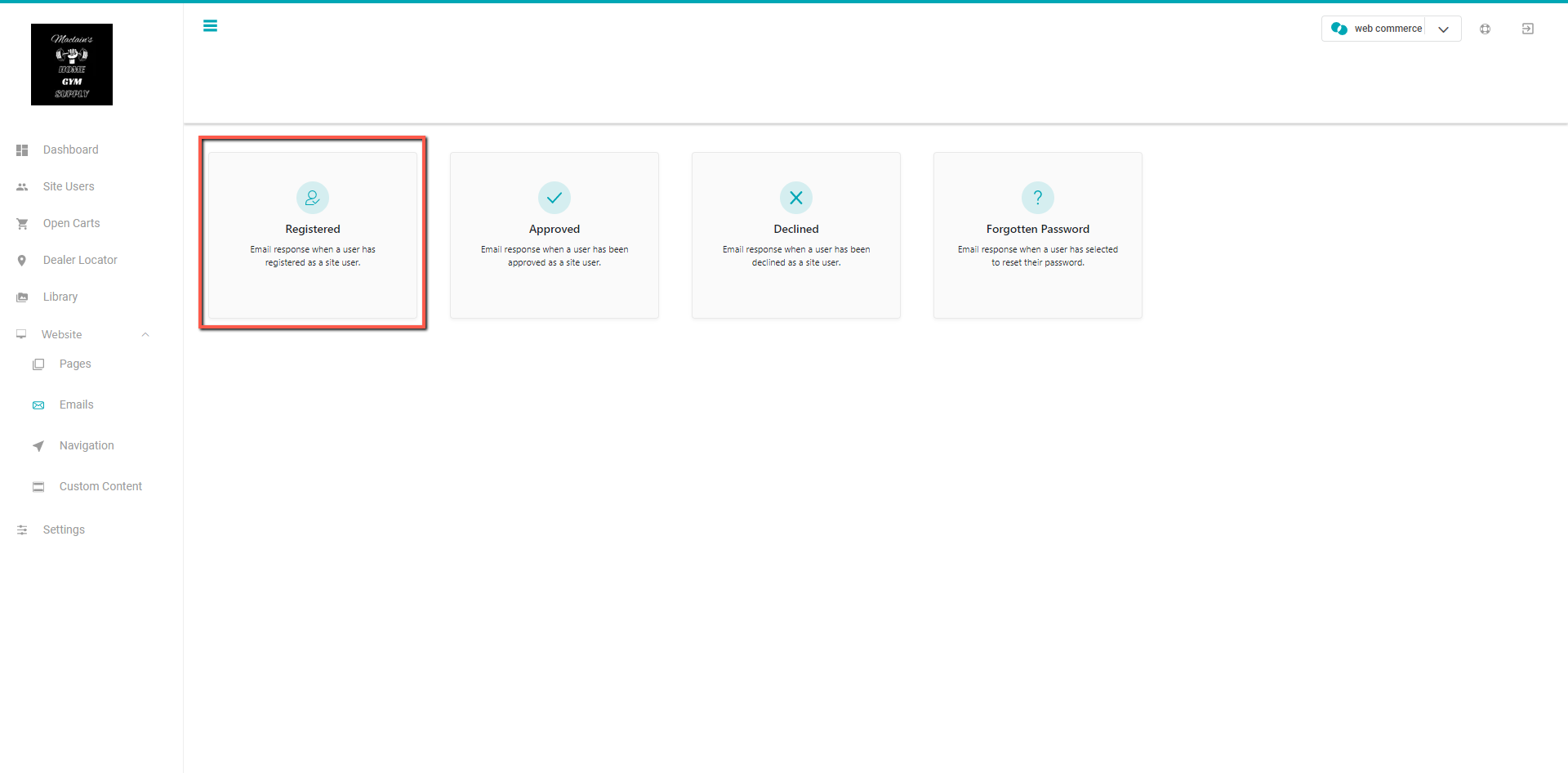Click the web commerce selector label

pos(1388,29)
